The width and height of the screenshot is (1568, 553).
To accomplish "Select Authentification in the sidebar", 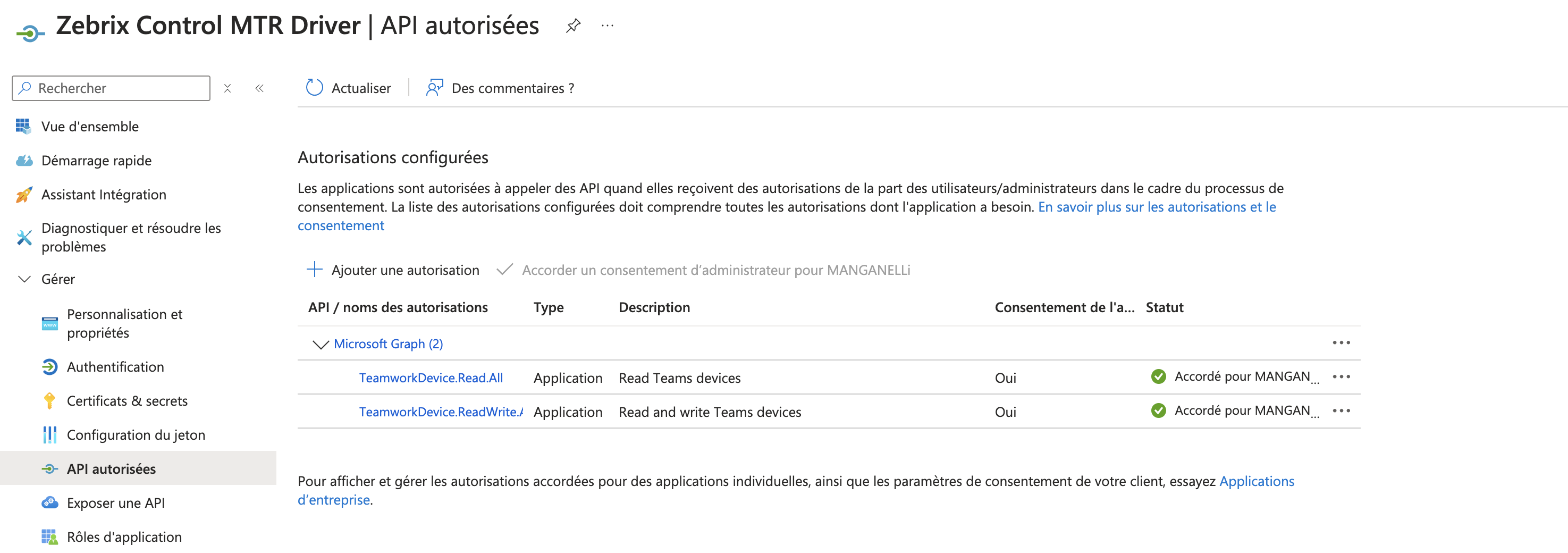I will pos(116,367).
